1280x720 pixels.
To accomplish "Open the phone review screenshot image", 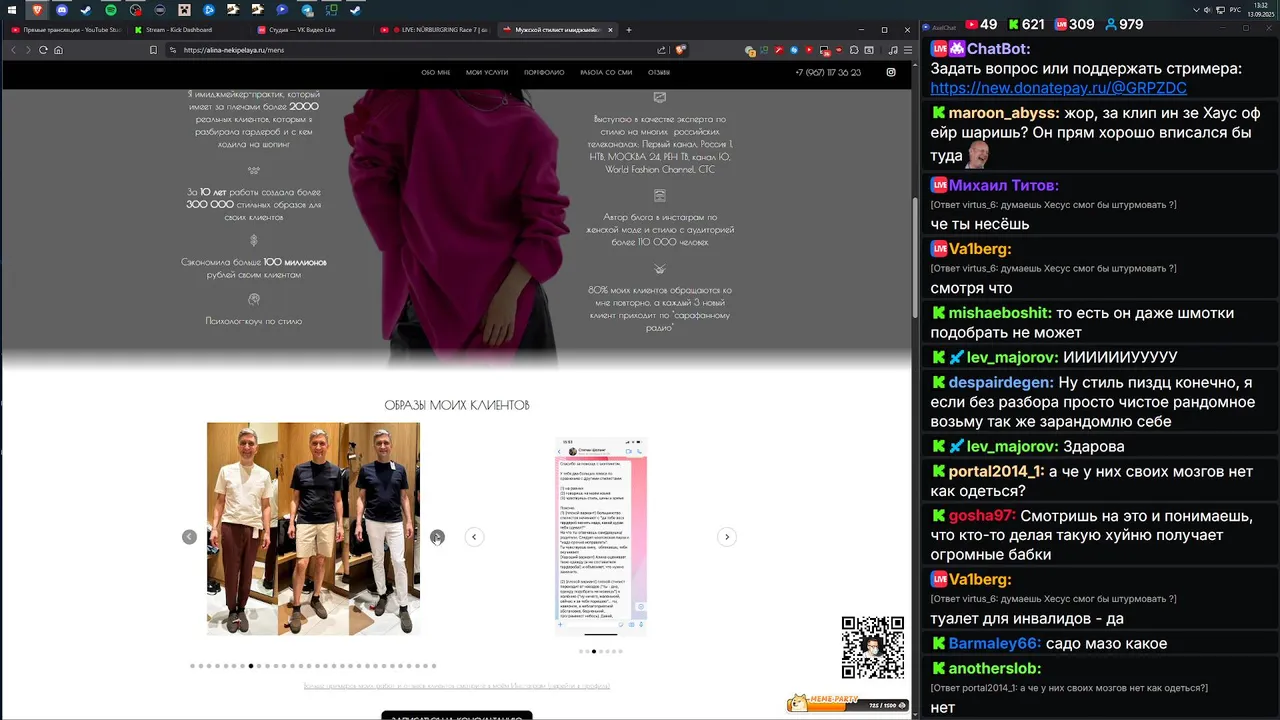I will [601, 536].
